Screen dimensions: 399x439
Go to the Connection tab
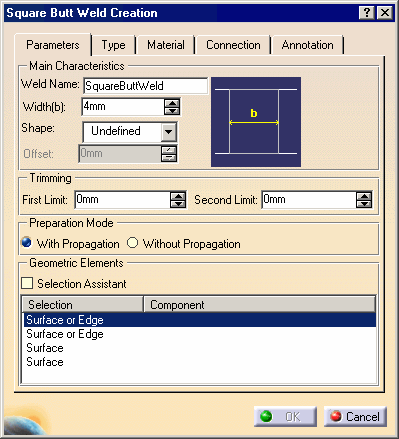233,45
